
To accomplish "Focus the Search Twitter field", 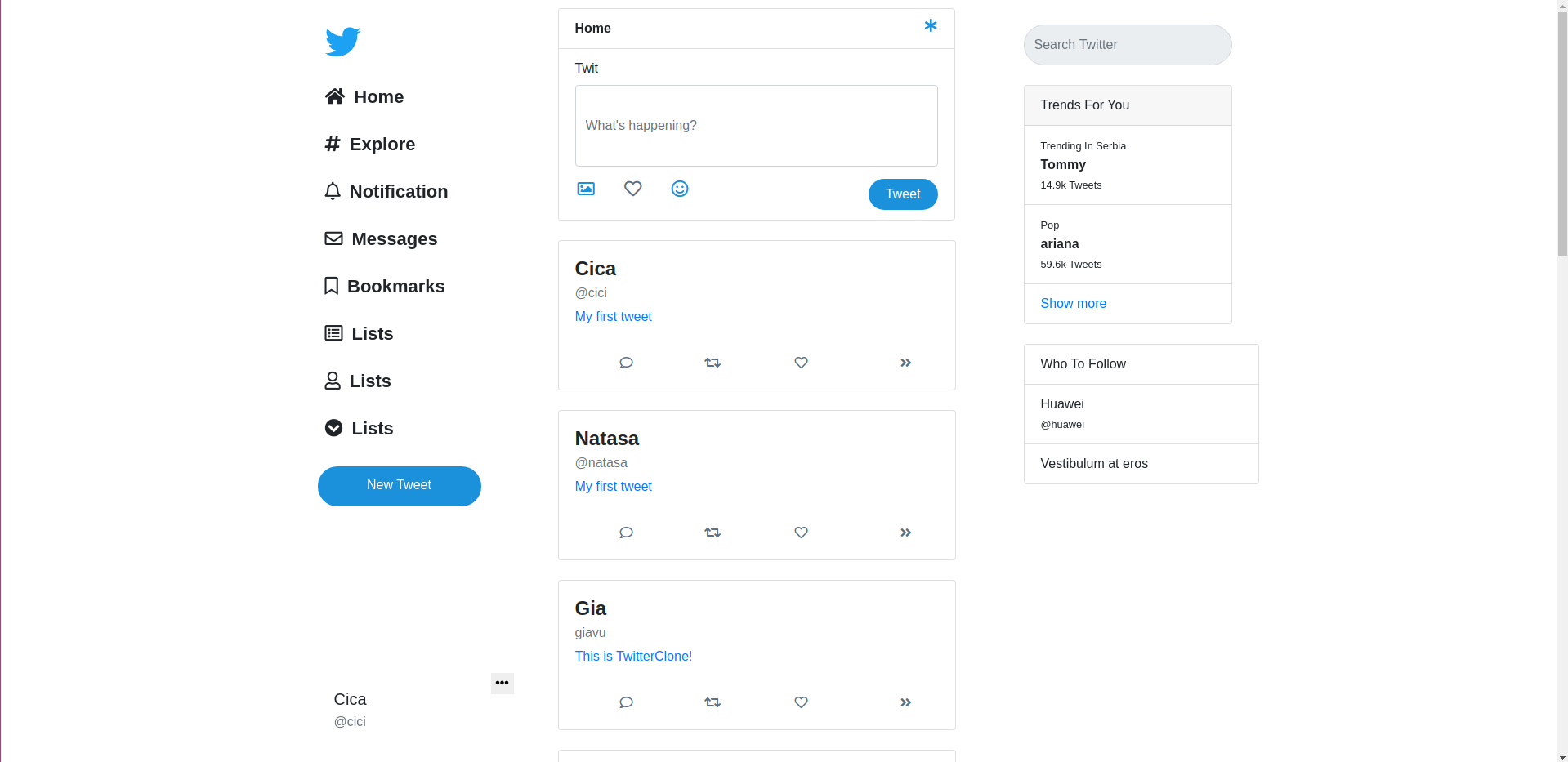I will [x=1127, y=45].
